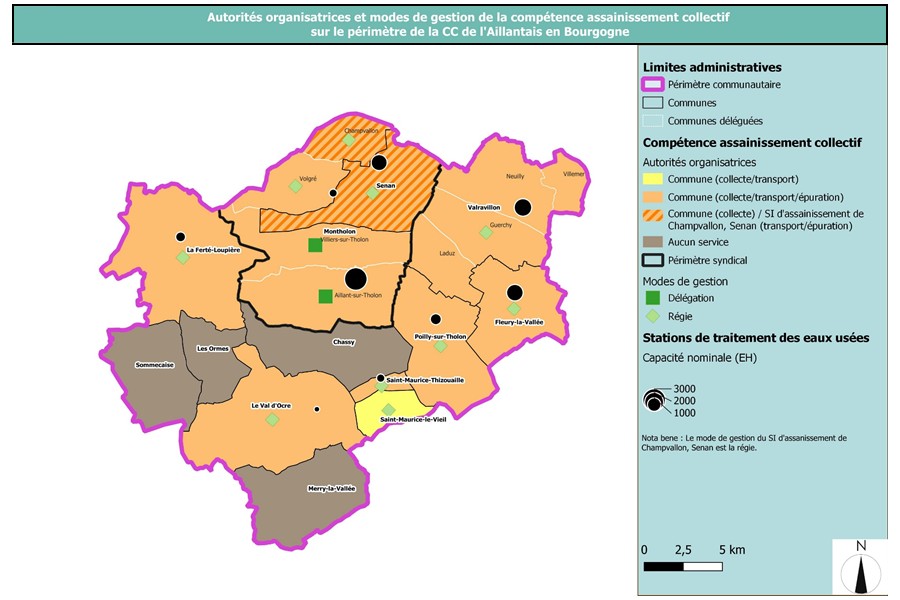Click the '5 km' scale label

click(x=732, y=549)
